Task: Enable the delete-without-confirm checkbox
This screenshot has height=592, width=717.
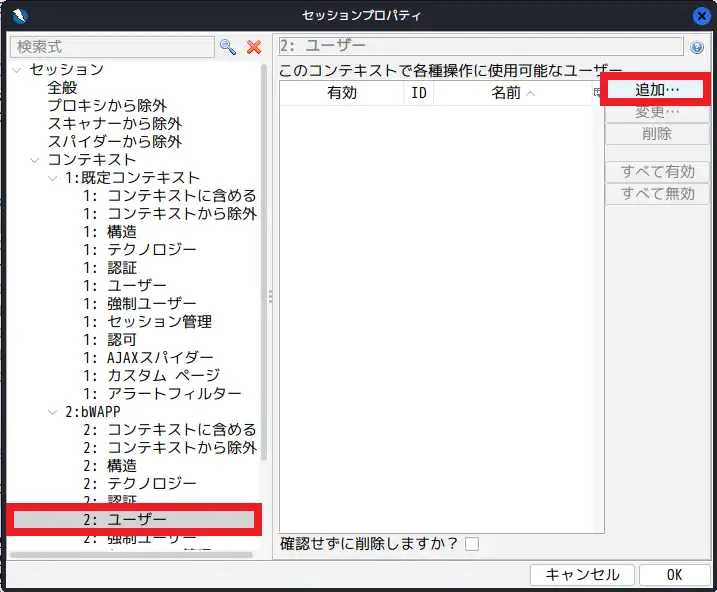Action: point(472,544)
